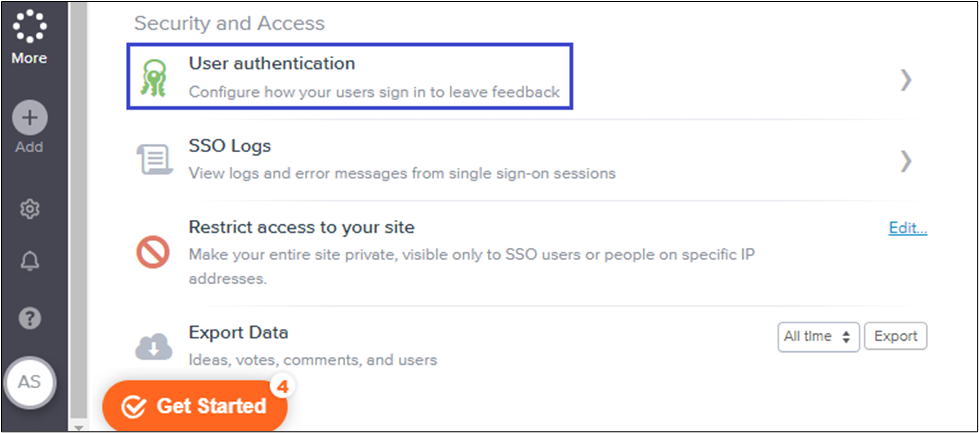Click the help question mark icon
This screenshot has height=433, width=979.
coord(29,318)
